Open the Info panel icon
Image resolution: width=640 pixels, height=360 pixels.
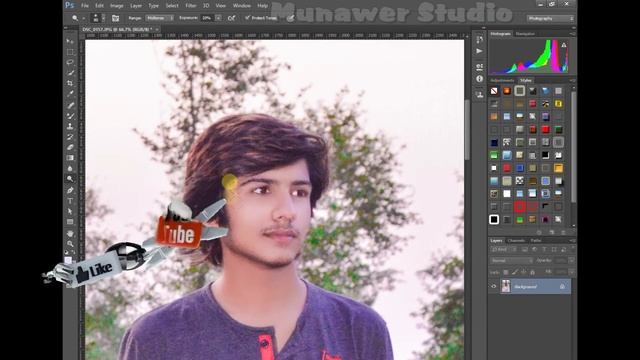click(x=480, y=78)
